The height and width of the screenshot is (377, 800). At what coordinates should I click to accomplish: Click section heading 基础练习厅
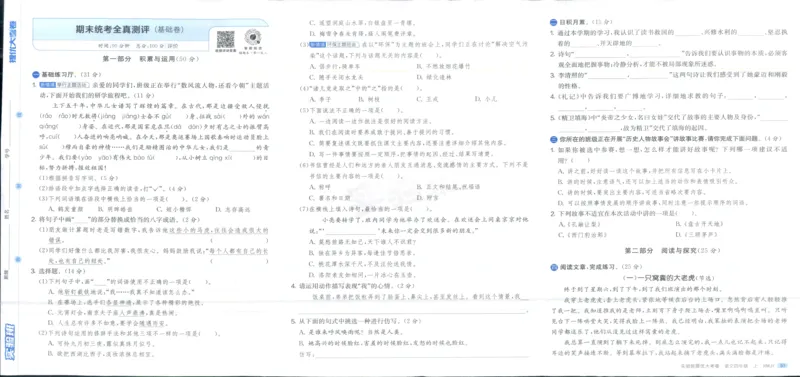57,74
